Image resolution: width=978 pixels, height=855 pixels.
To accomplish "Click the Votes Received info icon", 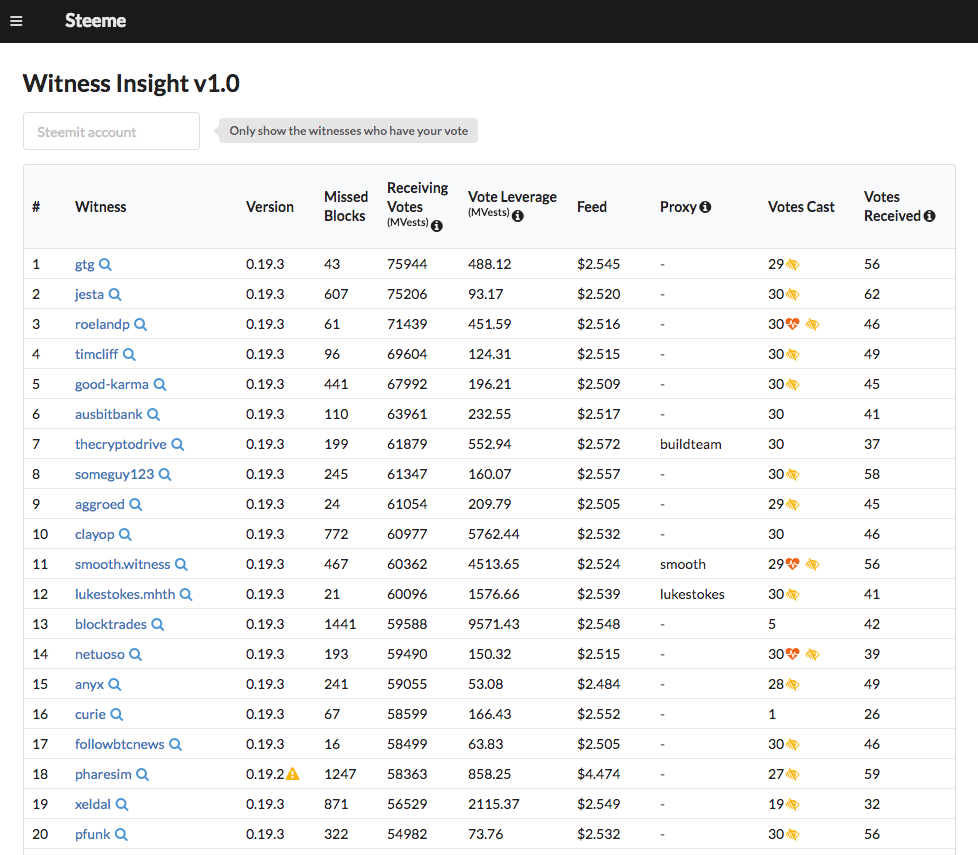I will 929,216.
